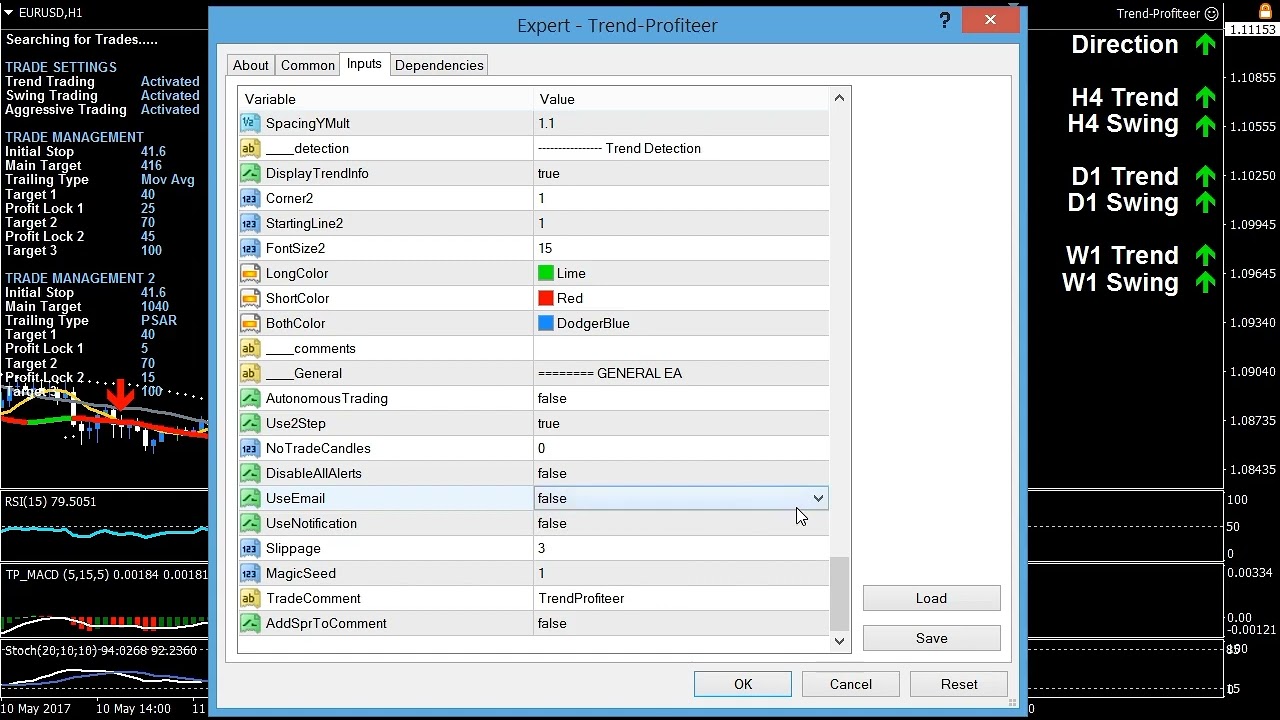Click the FontSize2 value '15'
Screen dimensions: 1280x720
coord(545,248)
